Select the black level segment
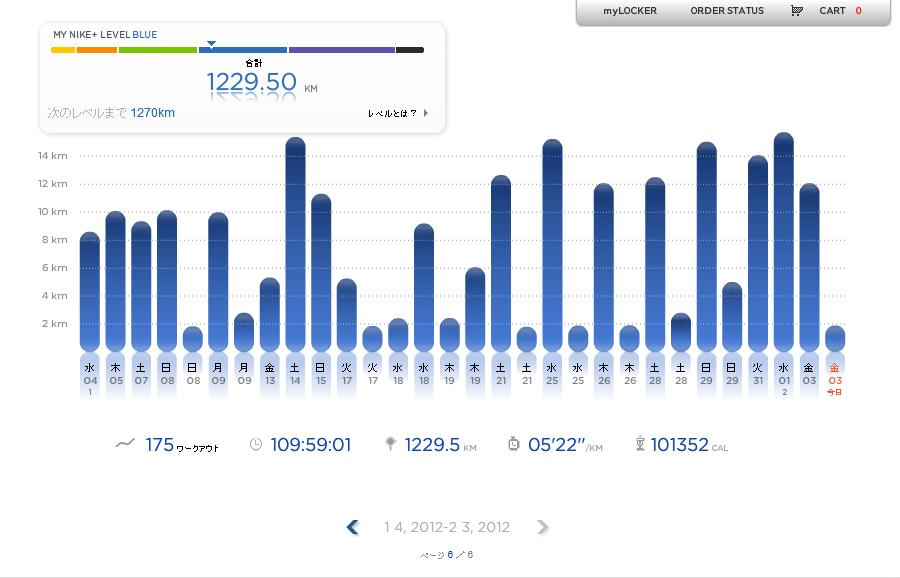 pyautogui.click(x=410, y=50)
